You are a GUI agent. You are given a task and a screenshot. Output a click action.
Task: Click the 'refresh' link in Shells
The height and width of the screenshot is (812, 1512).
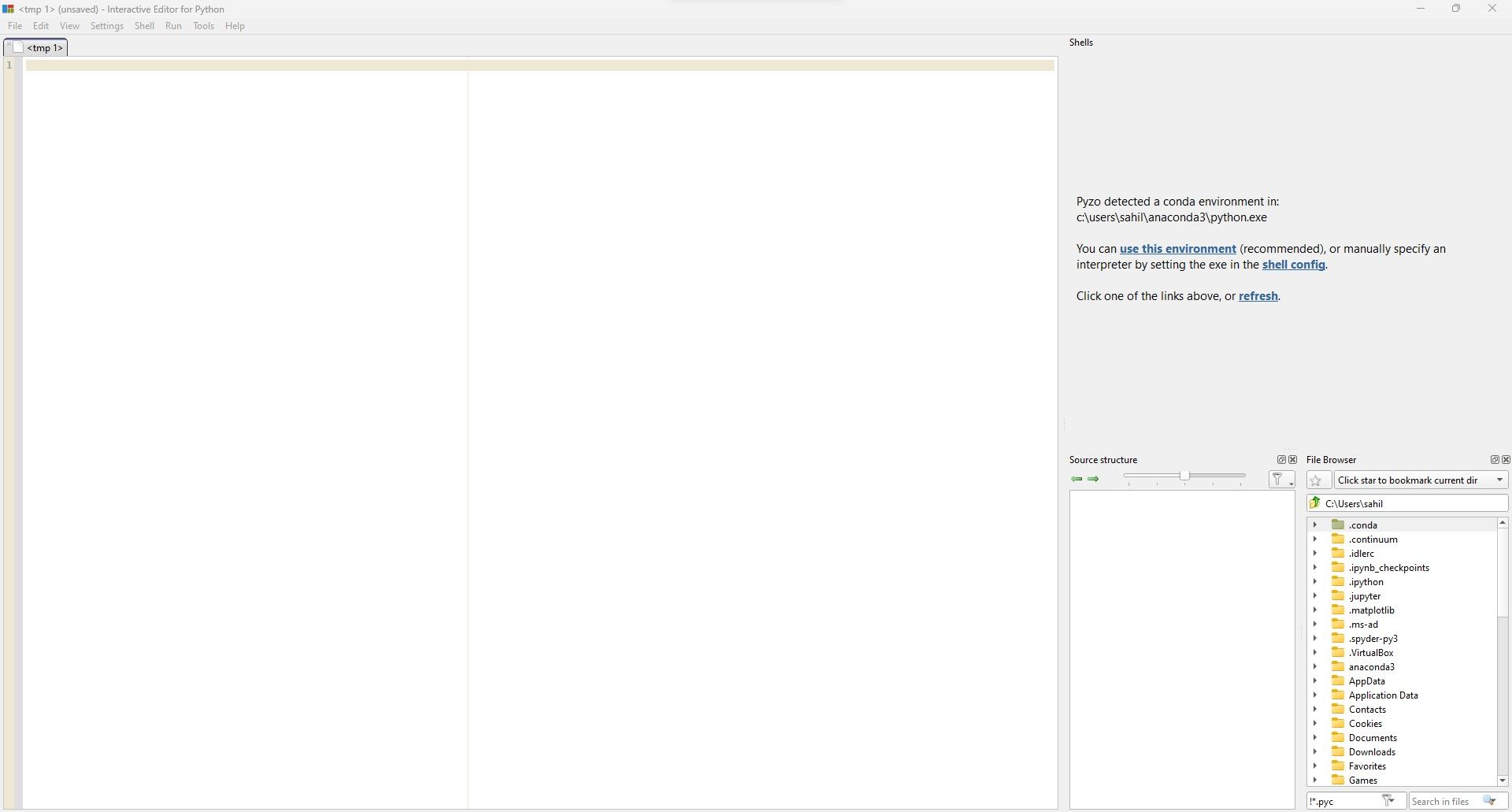pos(1258,296)
